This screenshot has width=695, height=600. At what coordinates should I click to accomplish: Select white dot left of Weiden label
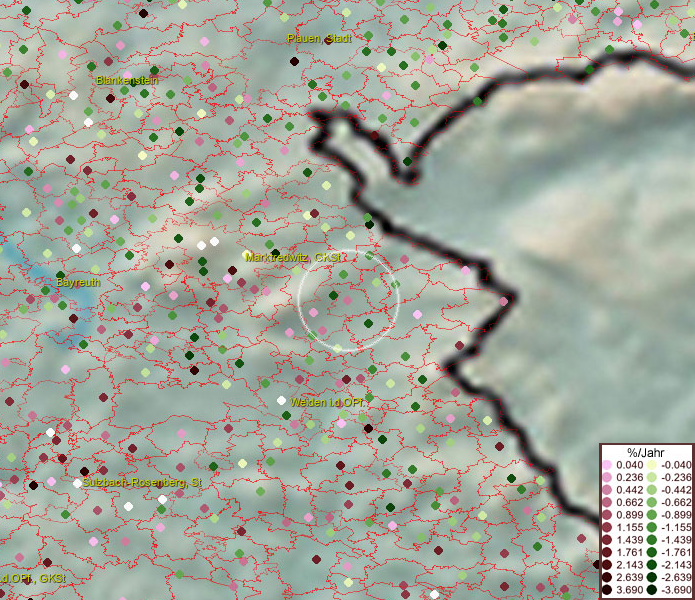tap(281, 401)
